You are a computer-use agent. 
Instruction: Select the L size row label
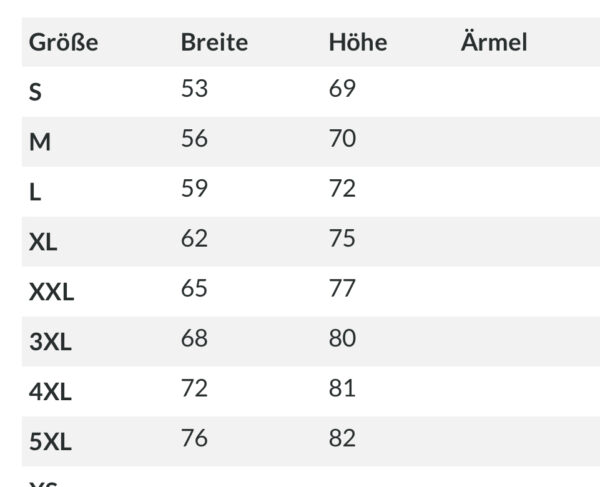click(x=35, y=192)
